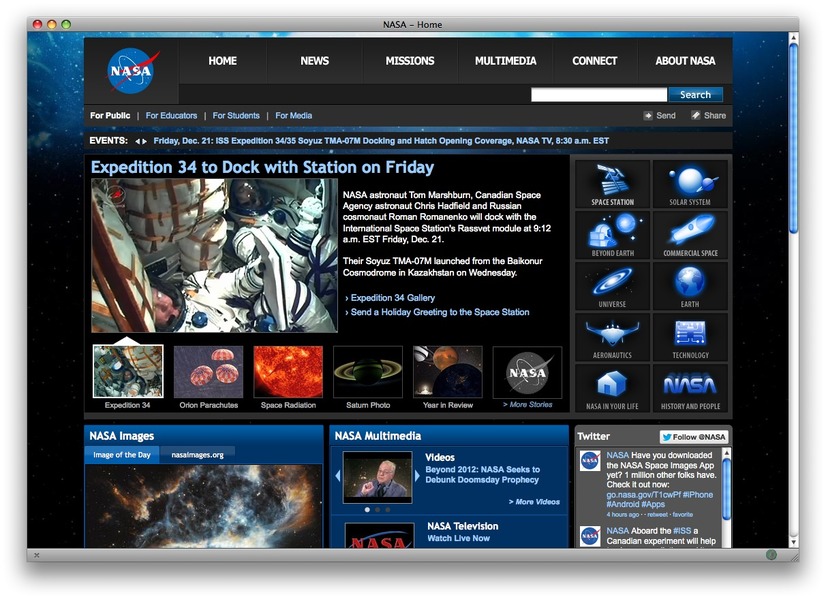Click the Expedition 34 headline
The width and height of the screenshot is (826, 599).
262,168
